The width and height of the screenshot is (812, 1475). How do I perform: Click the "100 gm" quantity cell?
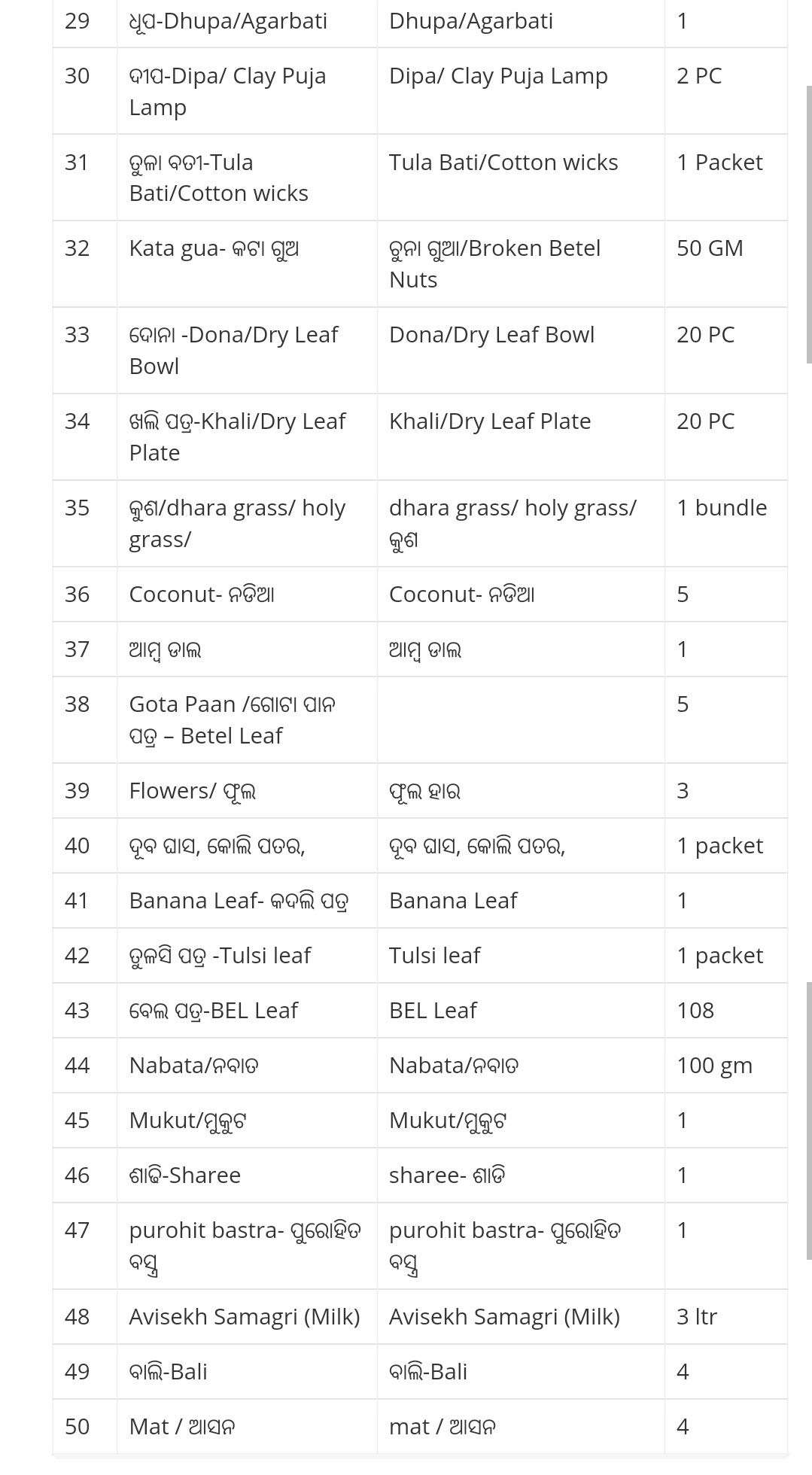(714, 1065)
